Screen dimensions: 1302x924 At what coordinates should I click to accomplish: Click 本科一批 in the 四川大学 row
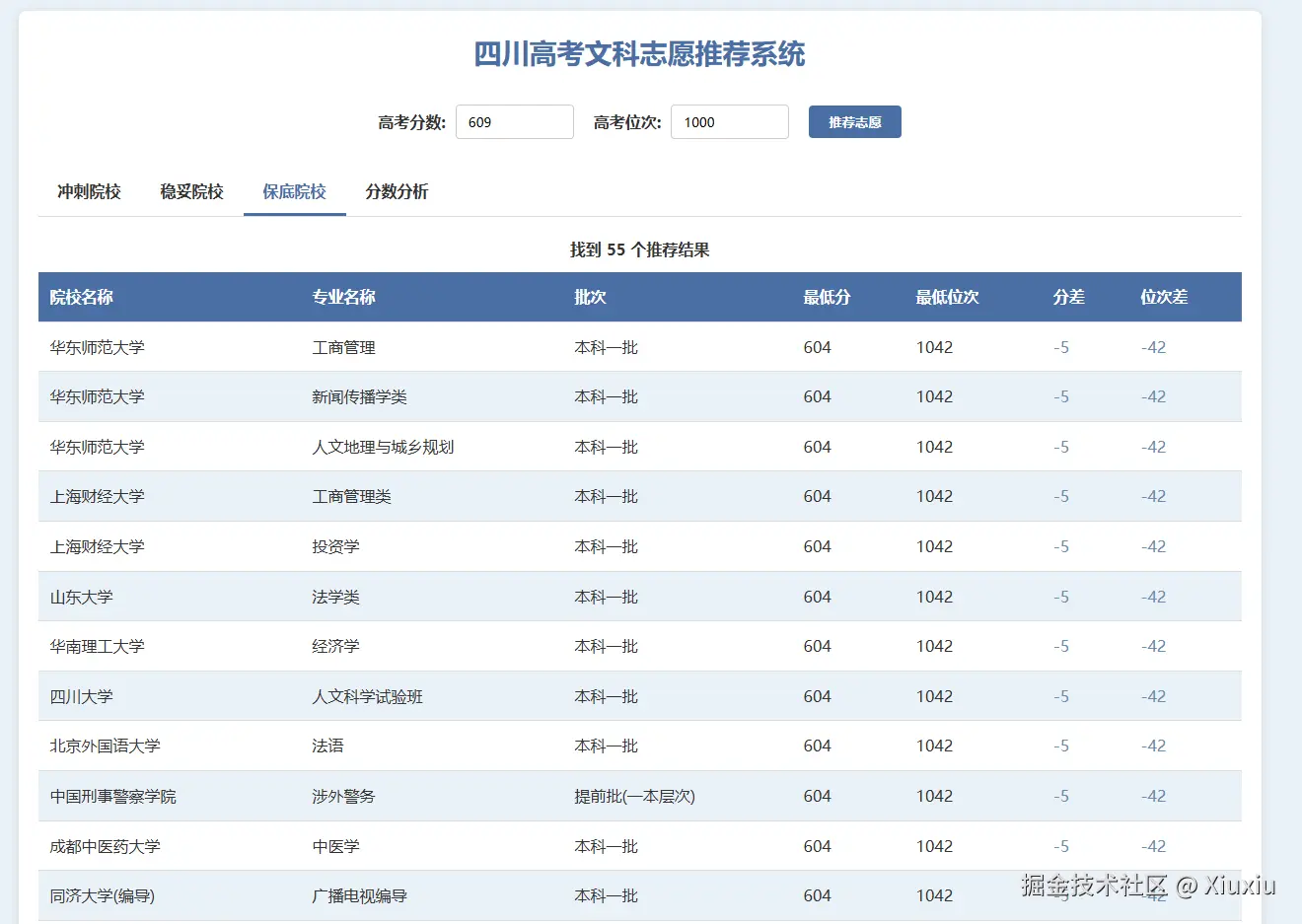point(607,696)
